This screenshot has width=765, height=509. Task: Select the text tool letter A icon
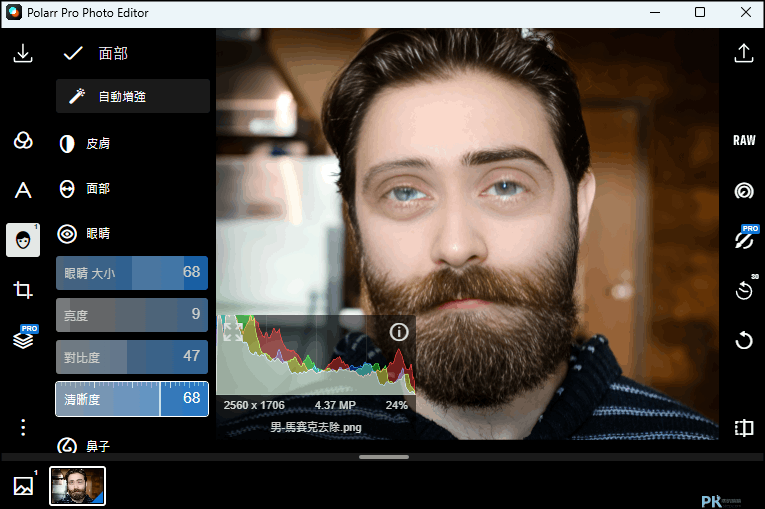[23, 190]
